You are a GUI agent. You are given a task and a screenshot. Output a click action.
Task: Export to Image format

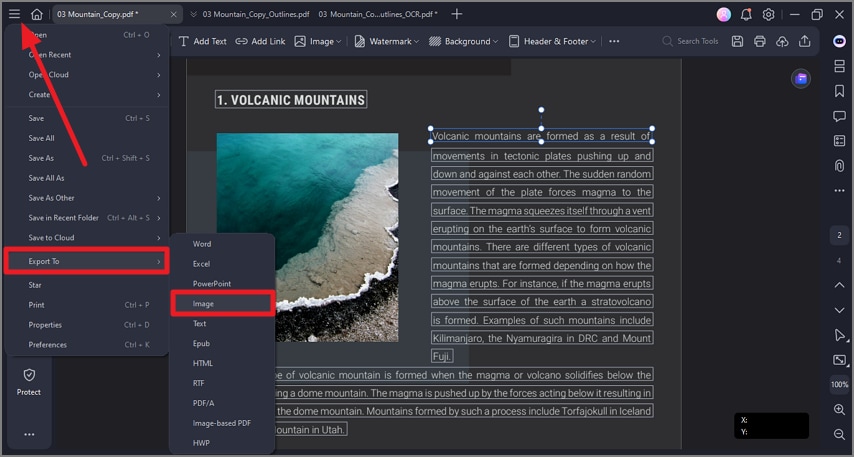click(x=222, y=304)
